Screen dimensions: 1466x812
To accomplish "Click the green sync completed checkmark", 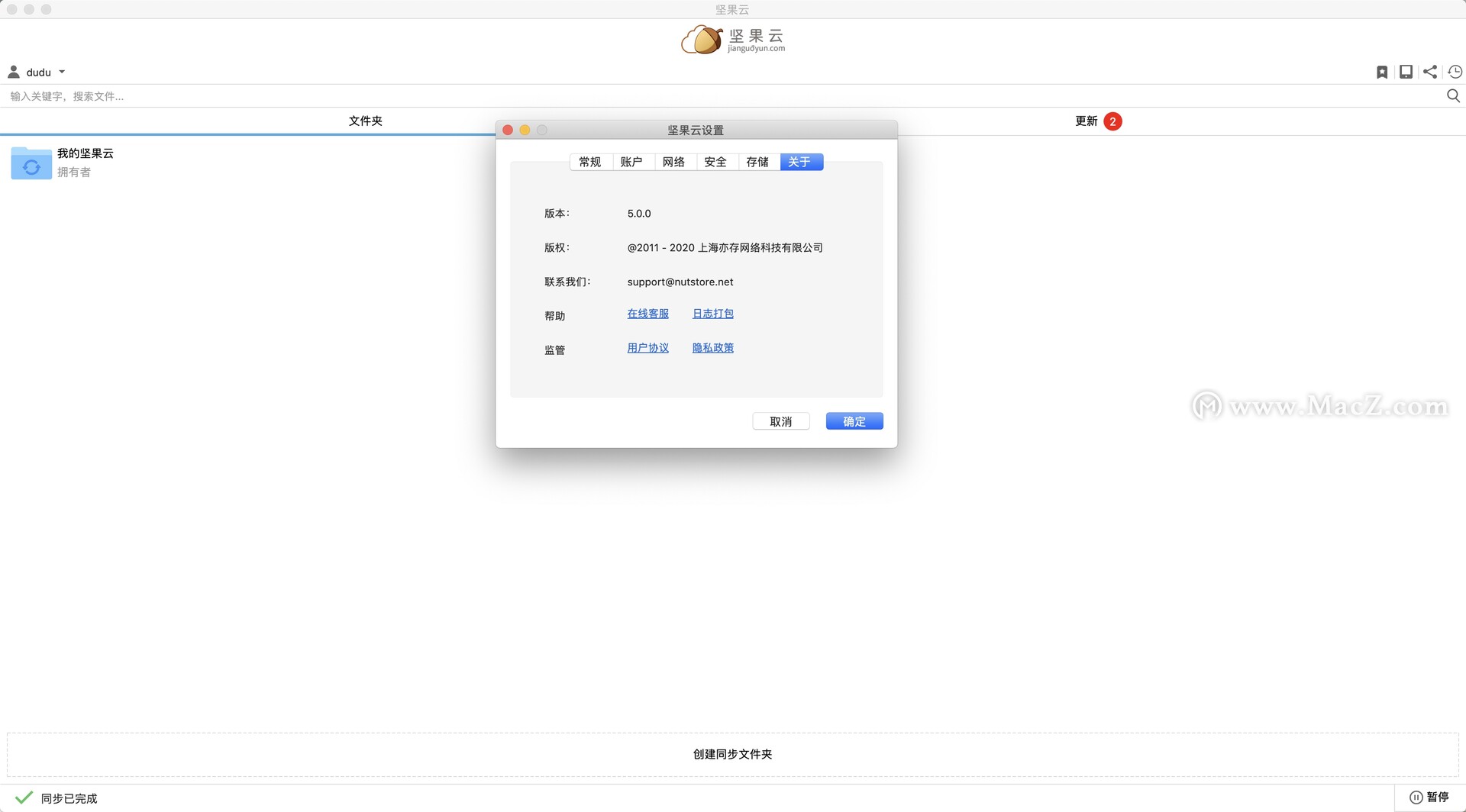I will [x=24, y=797].
